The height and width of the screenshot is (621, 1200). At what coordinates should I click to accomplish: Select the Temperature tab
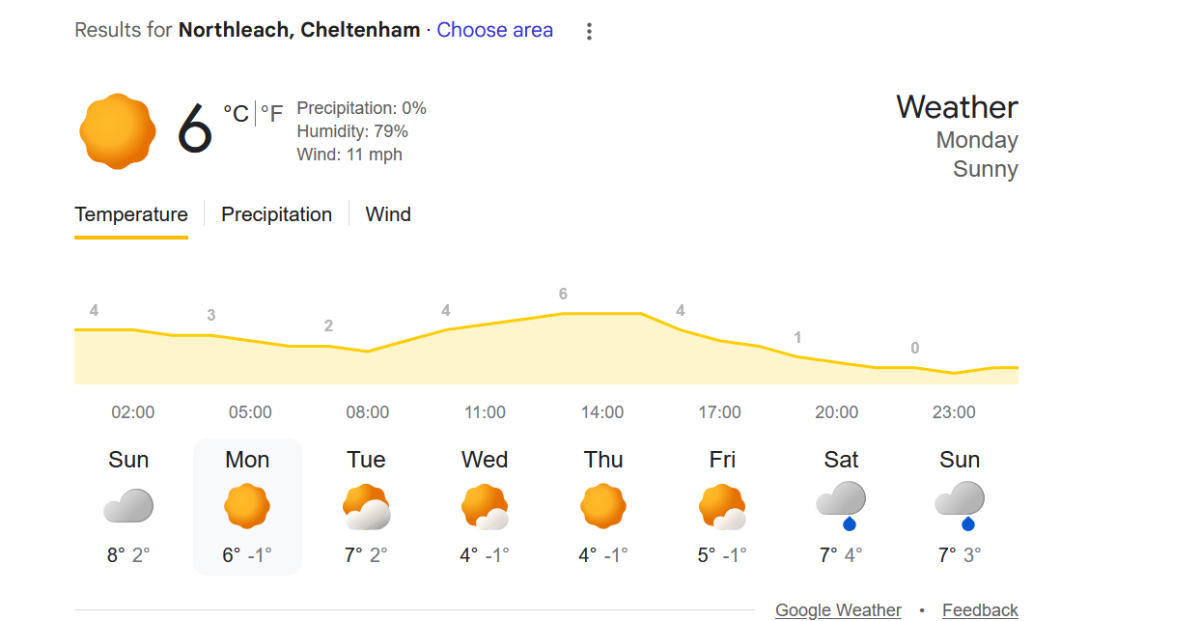(131, 214)
